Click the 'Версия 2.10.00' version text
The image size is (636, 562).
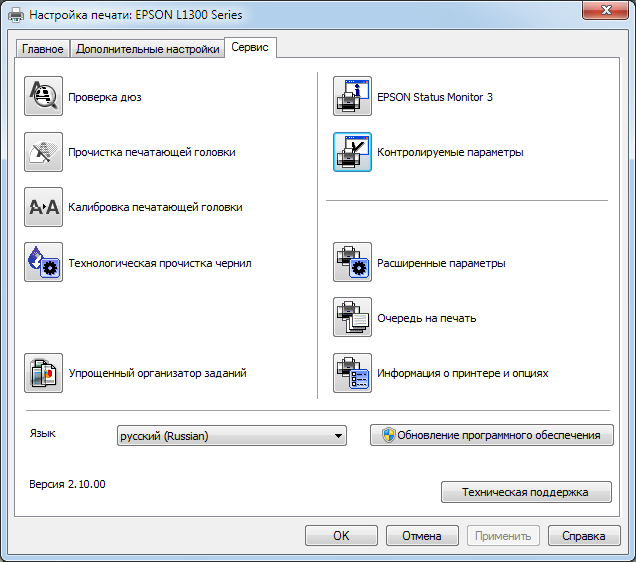[x=67, y=484]
